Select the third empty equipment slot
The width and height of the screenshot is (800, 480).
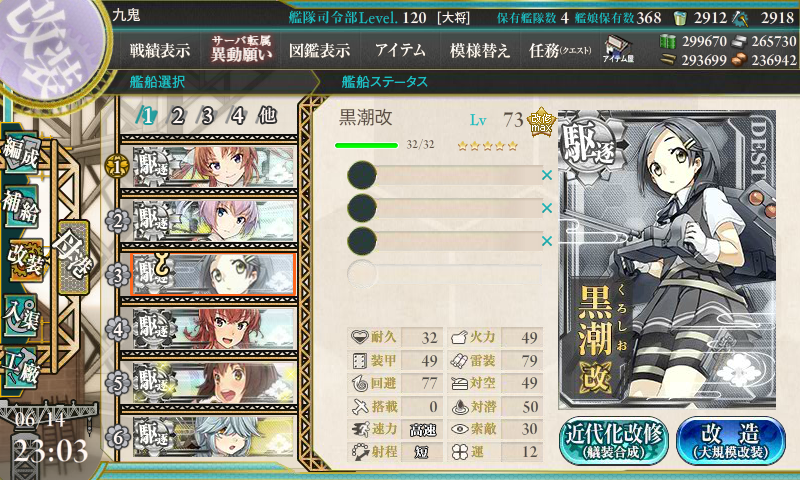click(444, 241)
